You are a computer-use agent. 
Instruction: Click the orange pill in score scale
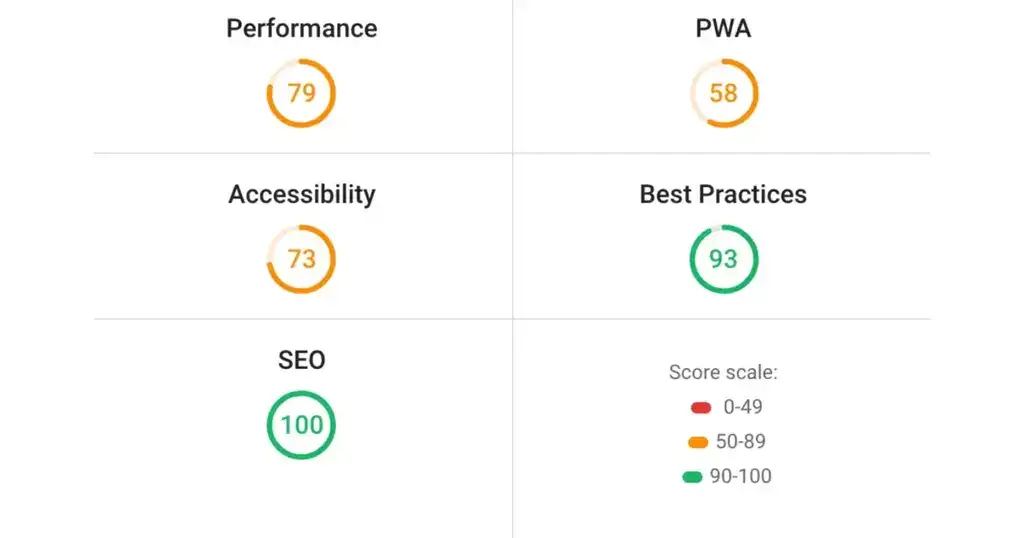pos(699,442)
